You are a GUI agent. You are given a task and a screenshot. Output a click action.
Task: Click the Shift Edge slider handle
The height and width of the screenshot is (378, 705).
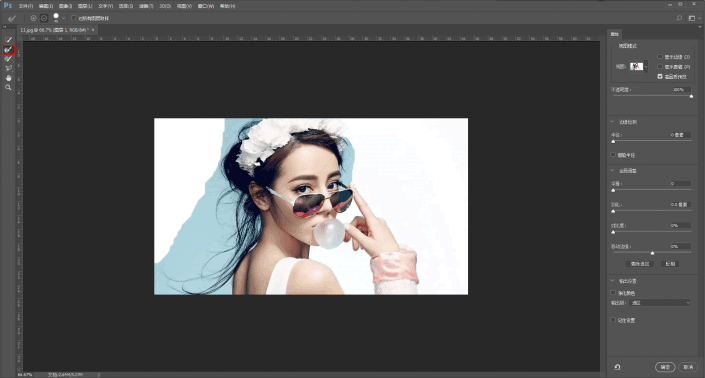pos(652,253)
